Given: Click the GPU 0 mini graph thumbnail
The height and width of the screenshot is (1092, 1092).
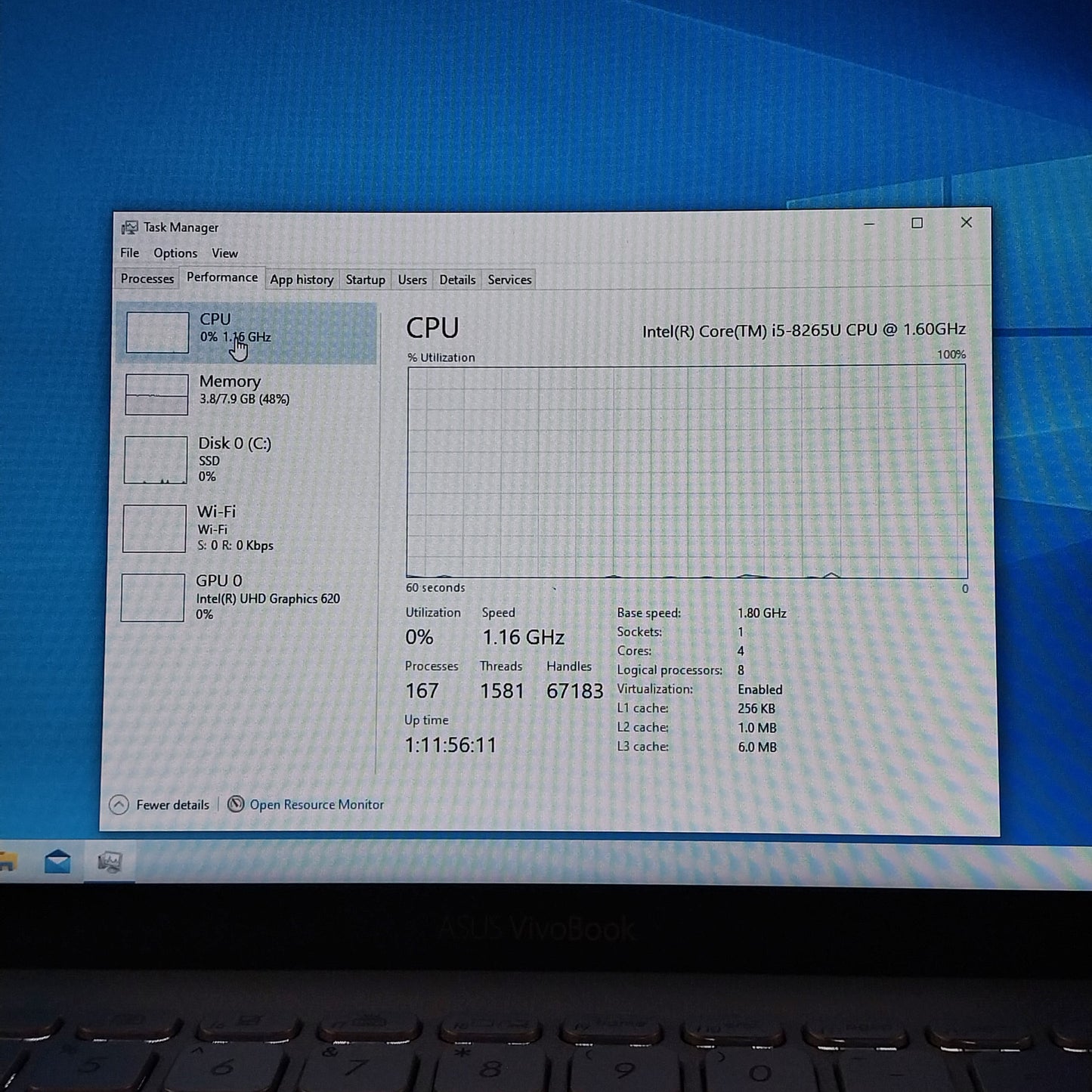Looking at the screenshot, I should (x=153, y=598).
